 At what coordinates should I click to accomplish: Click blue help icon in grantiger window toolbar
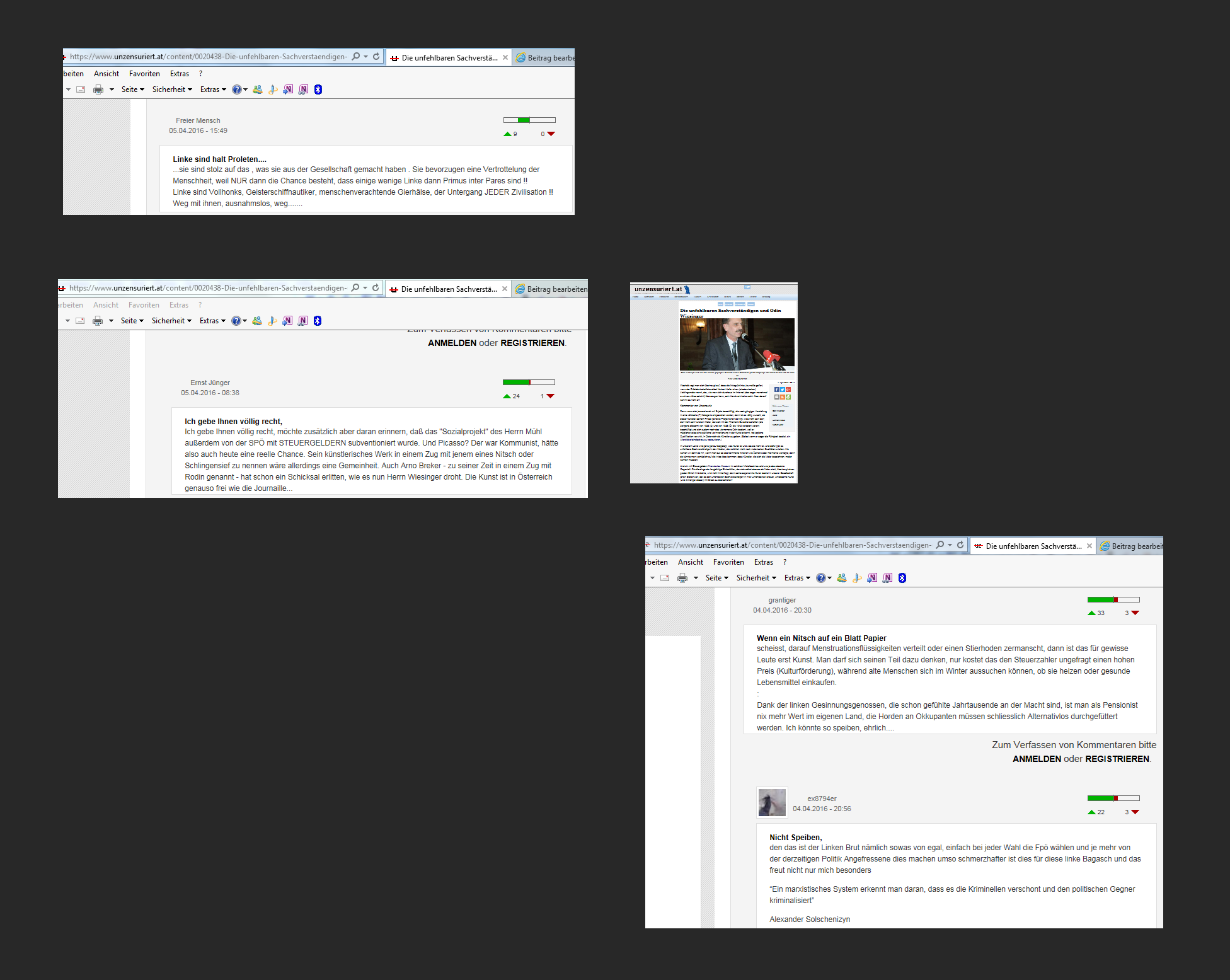point(820,578)
